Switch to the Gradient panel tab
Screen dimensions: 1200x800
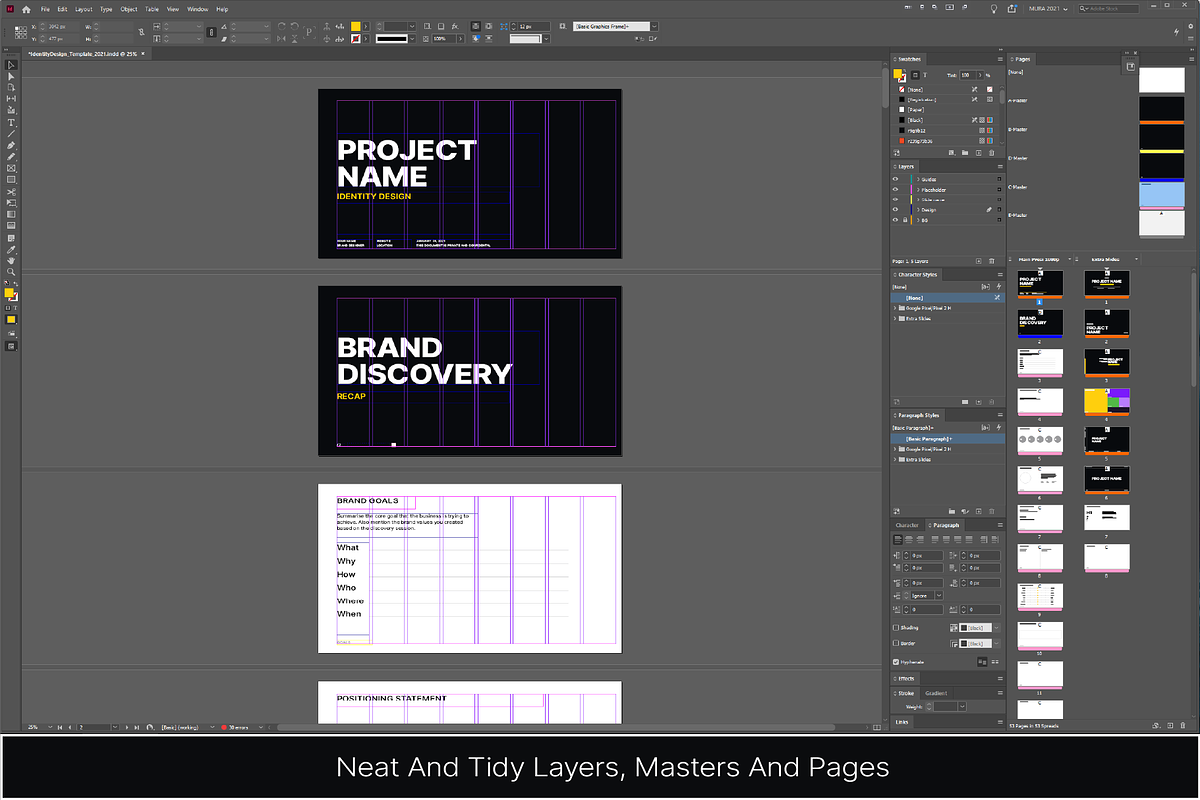coord(936,692)
